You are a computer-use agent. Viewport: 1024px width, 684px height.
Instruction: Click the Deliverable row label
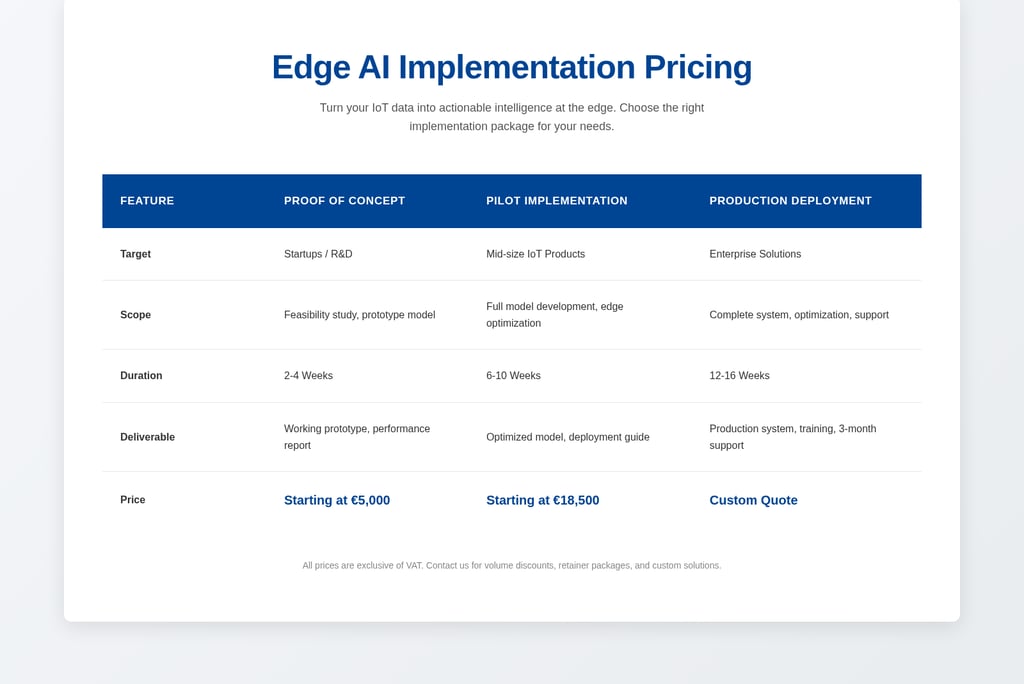(147, 437)
